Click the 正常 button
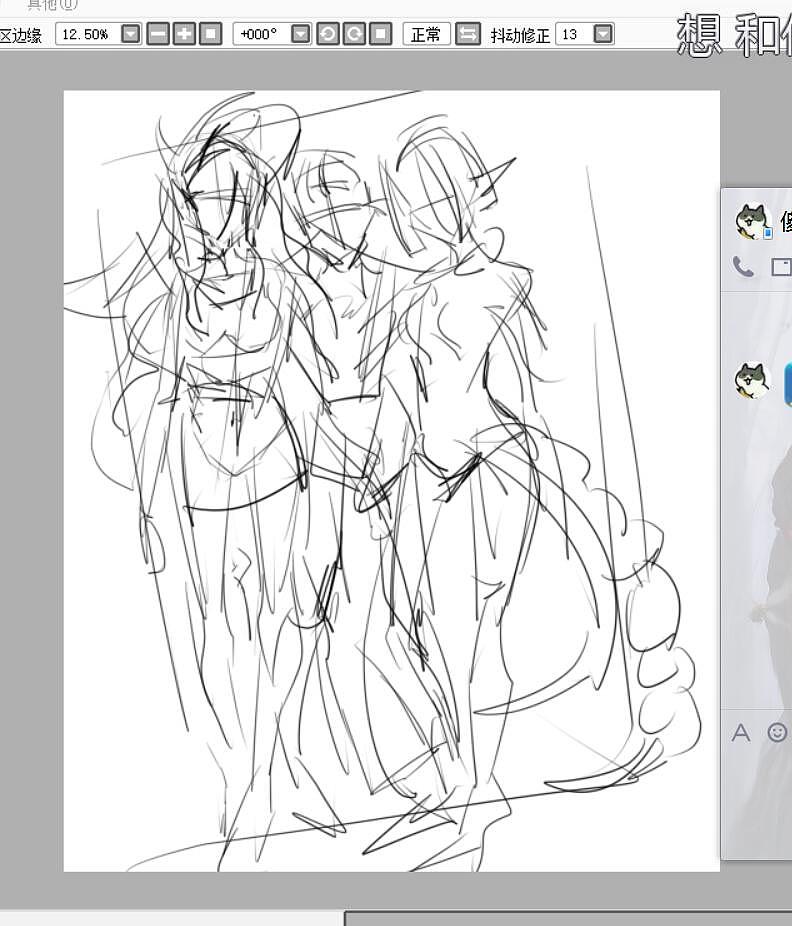 pos(426,34)
